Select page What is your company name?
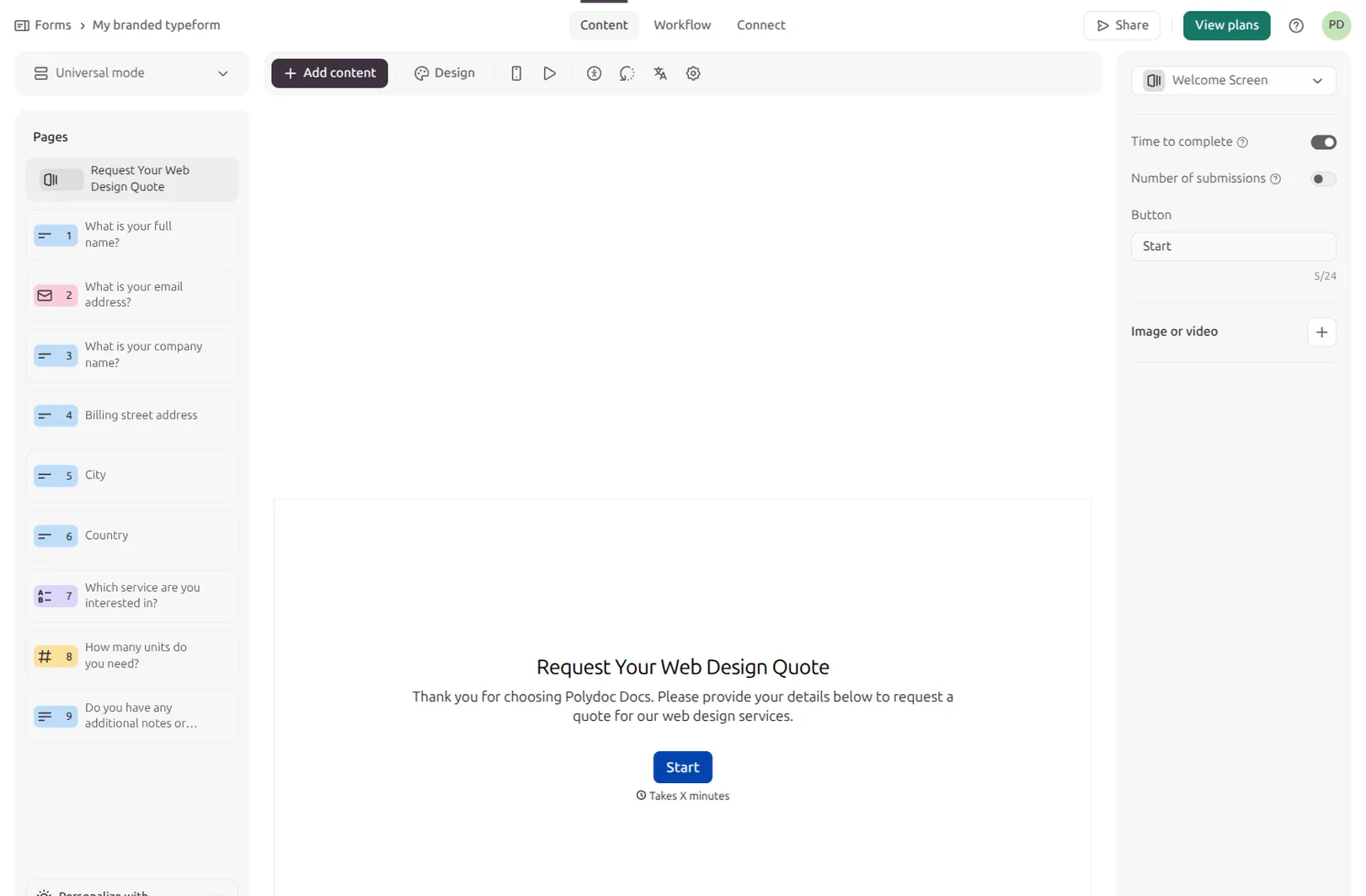The image size is (1366, 896). (x=132, y=355)
